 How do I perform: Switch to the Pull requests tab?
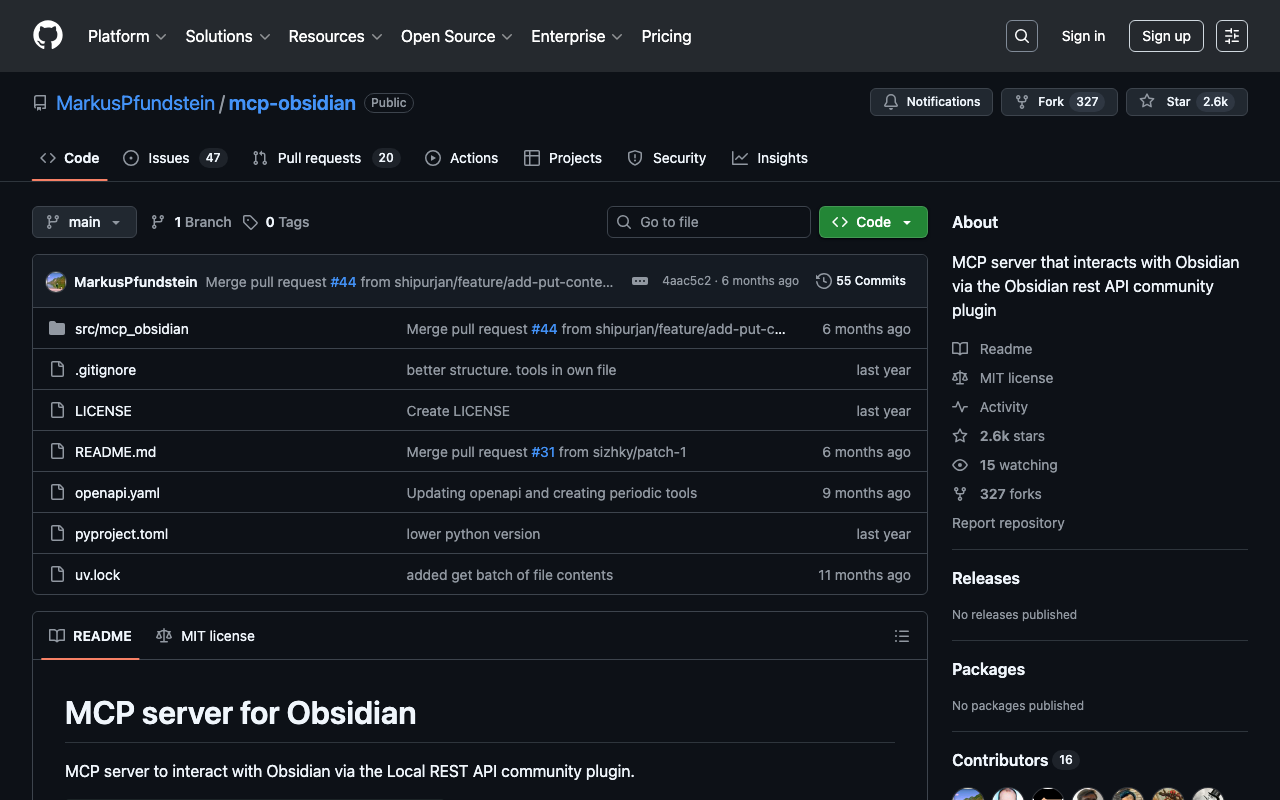pyautogui.click(x=325, y=158)
